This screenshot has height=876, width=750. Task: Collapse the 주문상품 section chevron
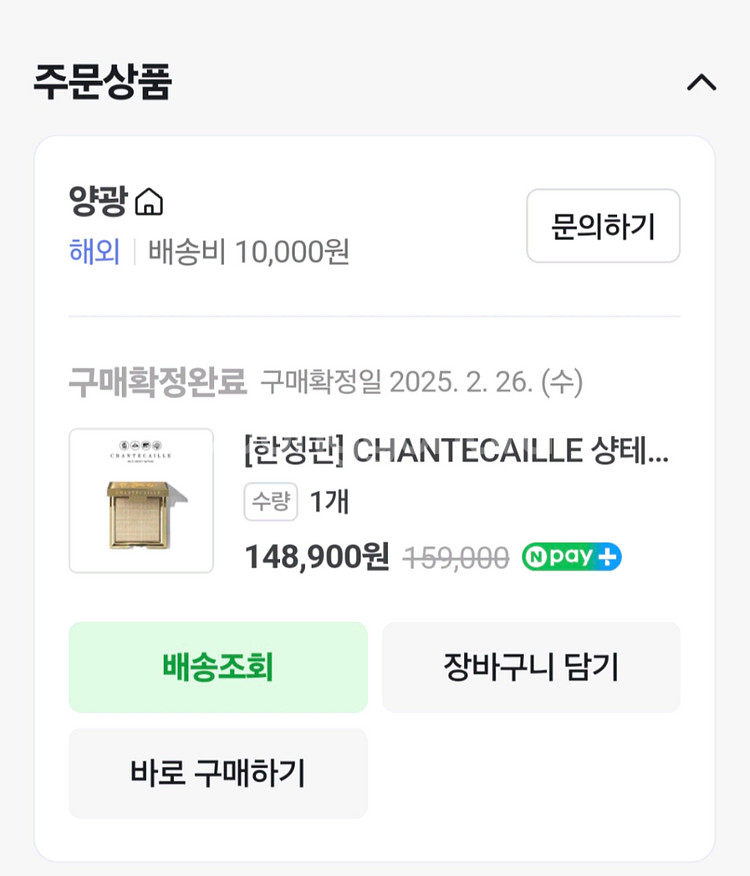[701, 83]
